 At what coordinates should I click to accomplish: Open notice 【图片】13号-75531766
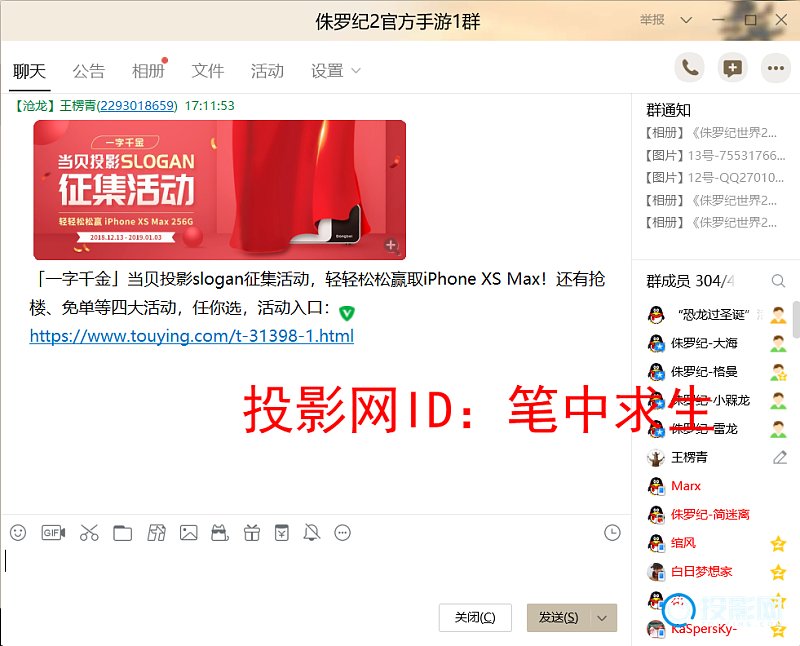[714, 156]
